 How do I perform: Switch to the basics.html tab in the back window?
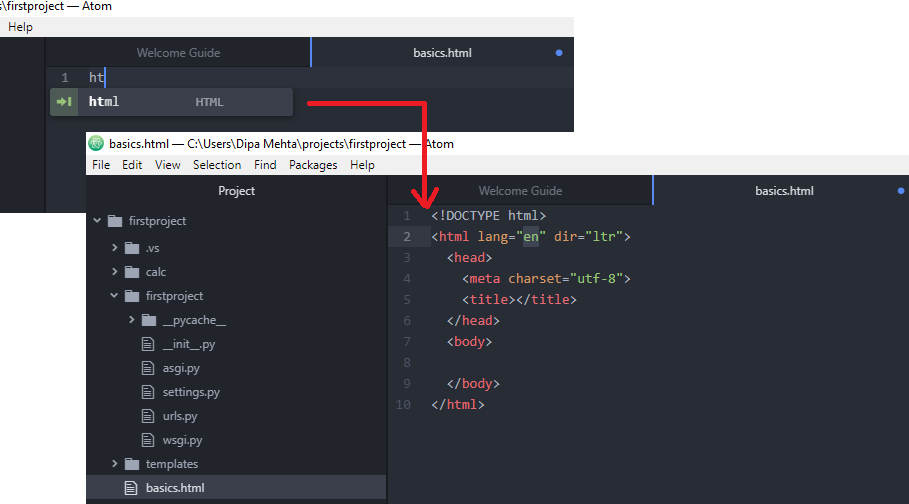pyautogui.click(x=442, y=53)
